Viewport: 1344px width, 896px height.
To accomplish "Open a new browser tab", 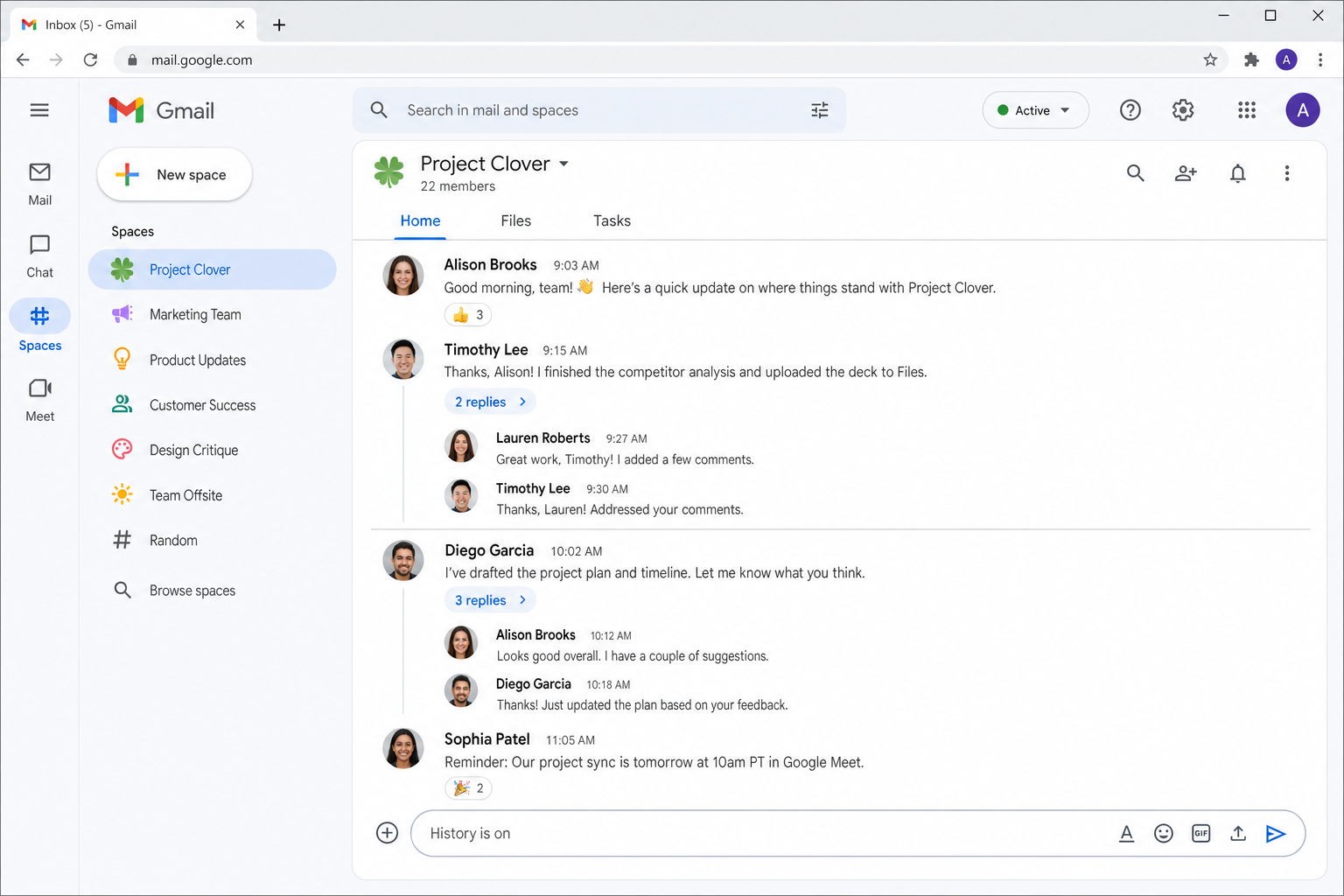I will tap(279, 25).
